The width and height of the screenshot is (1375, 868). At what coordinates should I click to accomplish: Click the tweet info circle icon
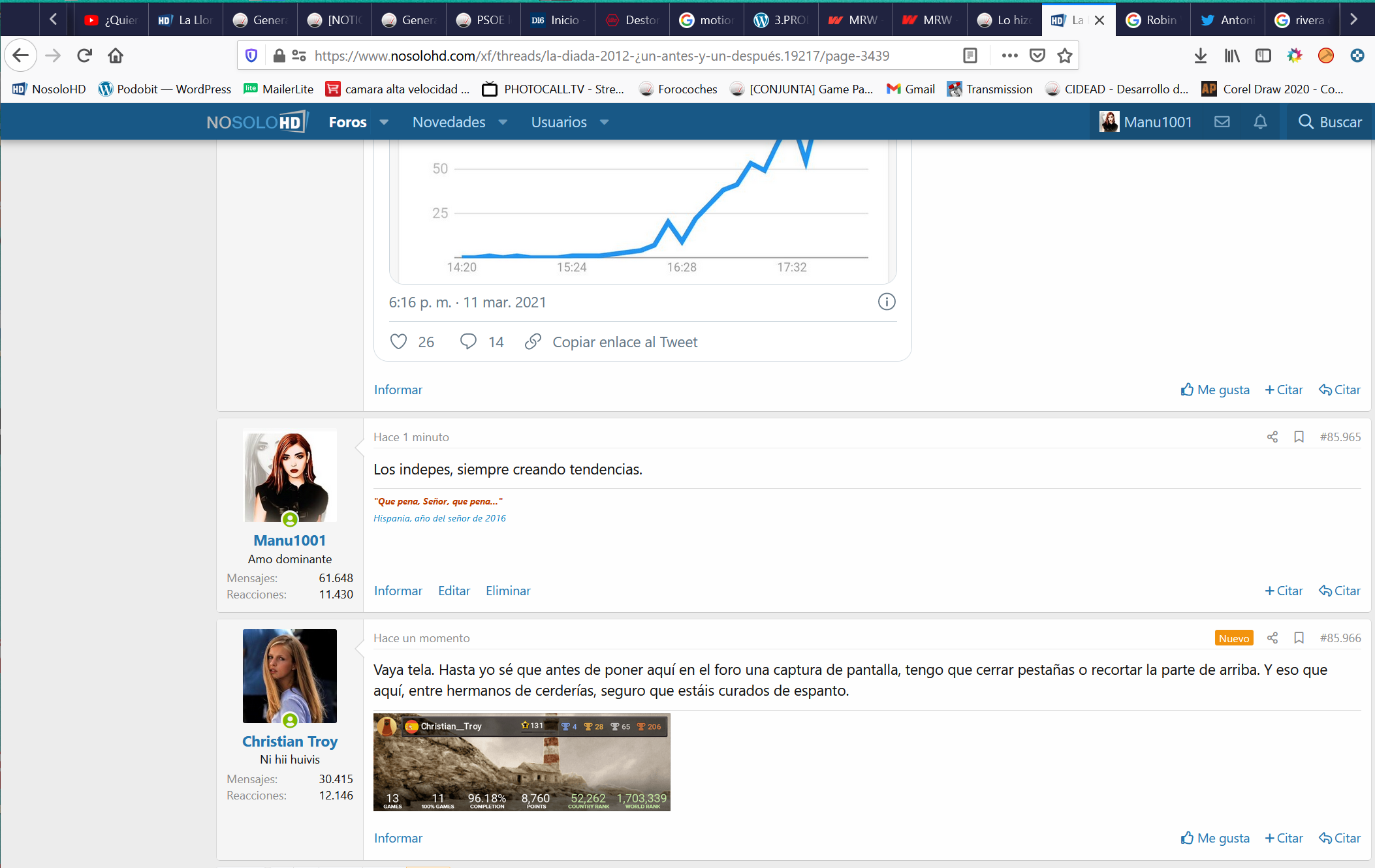(x=886, y=302)
